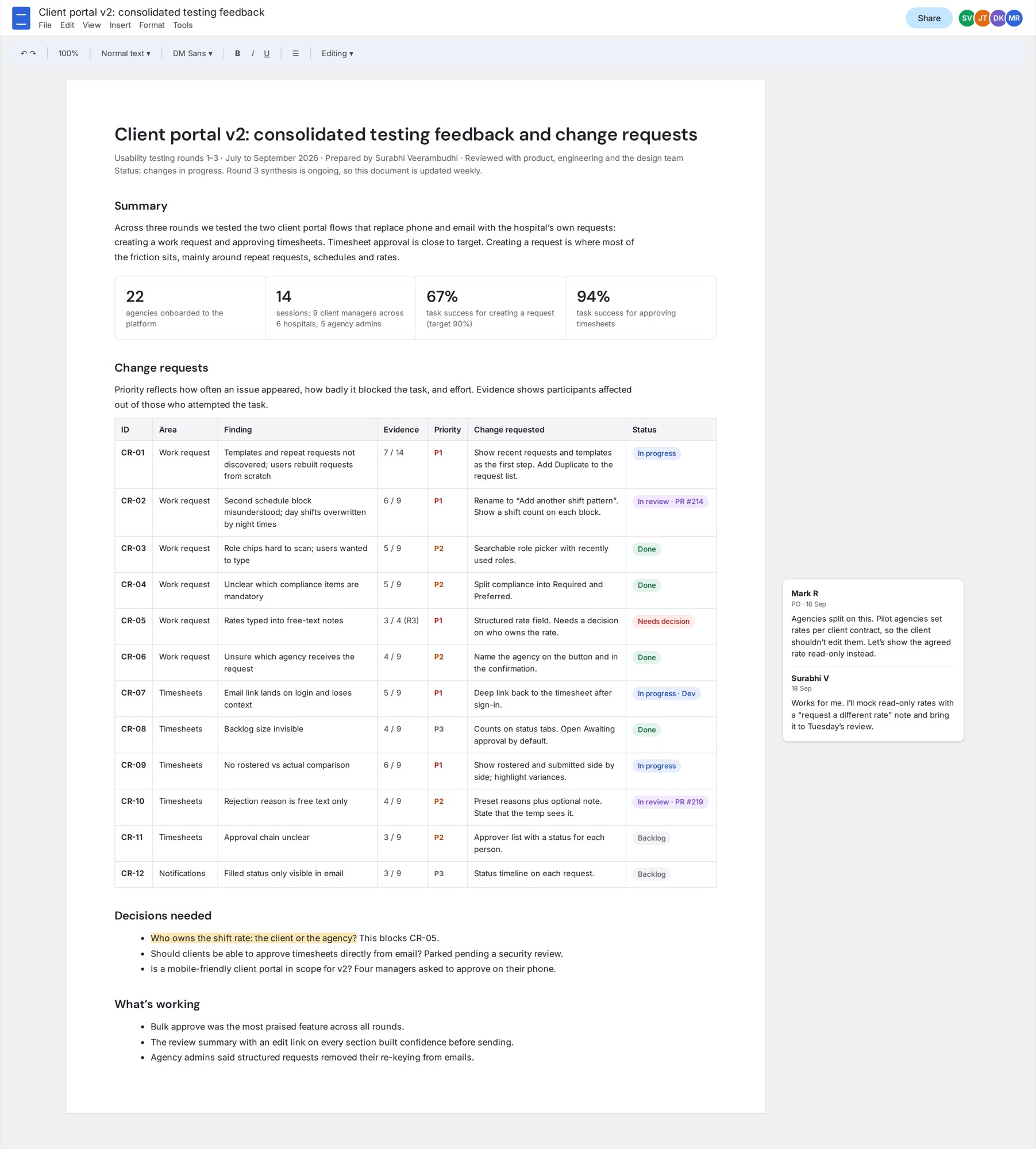1036x1149 pixels.
Task: Open the Format menu
Action: 152,25
